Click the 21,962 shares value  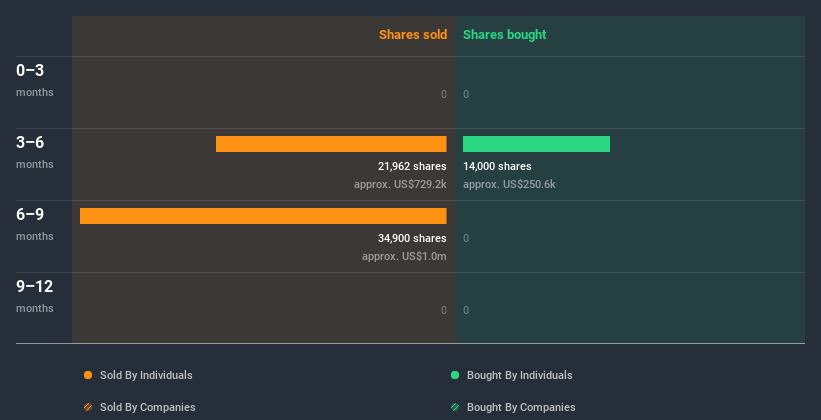[412, 167]
